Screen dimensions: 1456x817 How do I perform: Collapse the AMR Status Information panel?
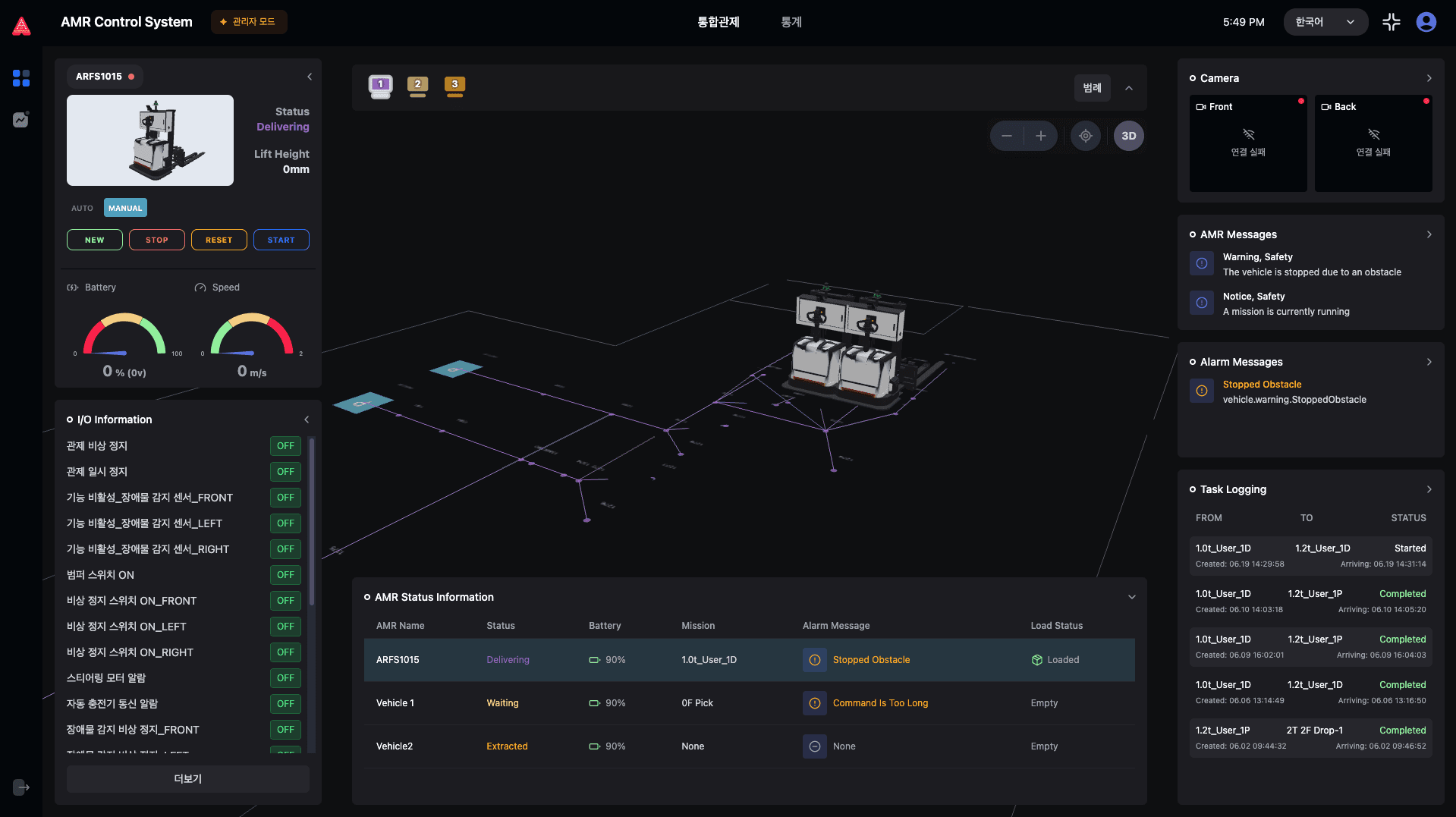point(1131,597)
